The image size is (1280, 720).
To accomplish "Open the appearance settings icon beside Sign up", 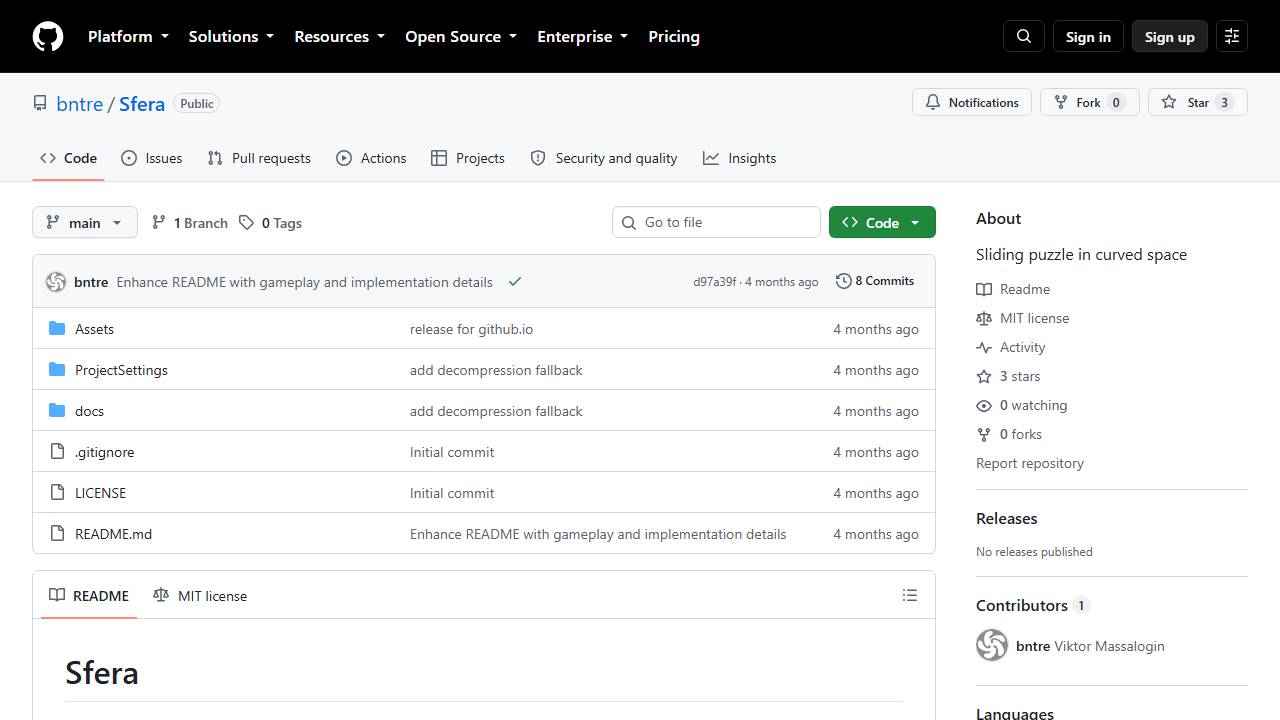I will (x=1232, y=36).
